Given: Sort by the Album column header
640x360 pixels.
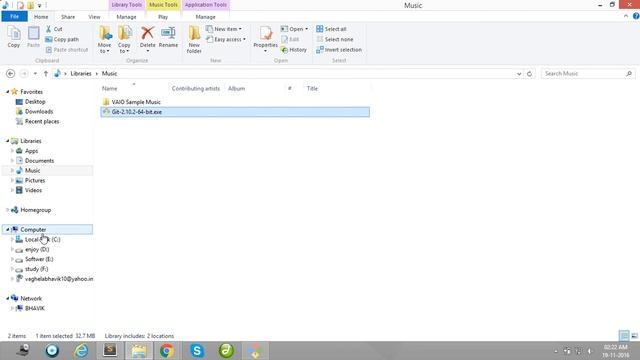Looking at the screenshot, I should pos(236,88).
